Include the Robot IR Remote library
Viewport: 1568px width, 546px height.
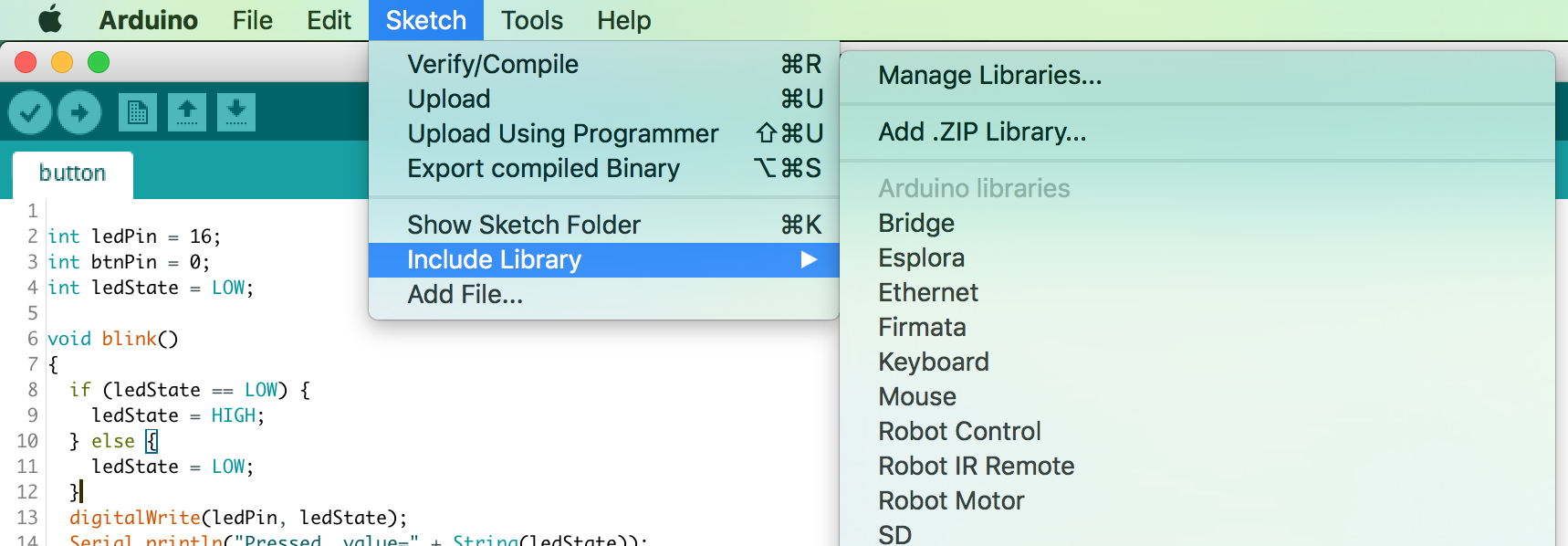coord(1197,466)
